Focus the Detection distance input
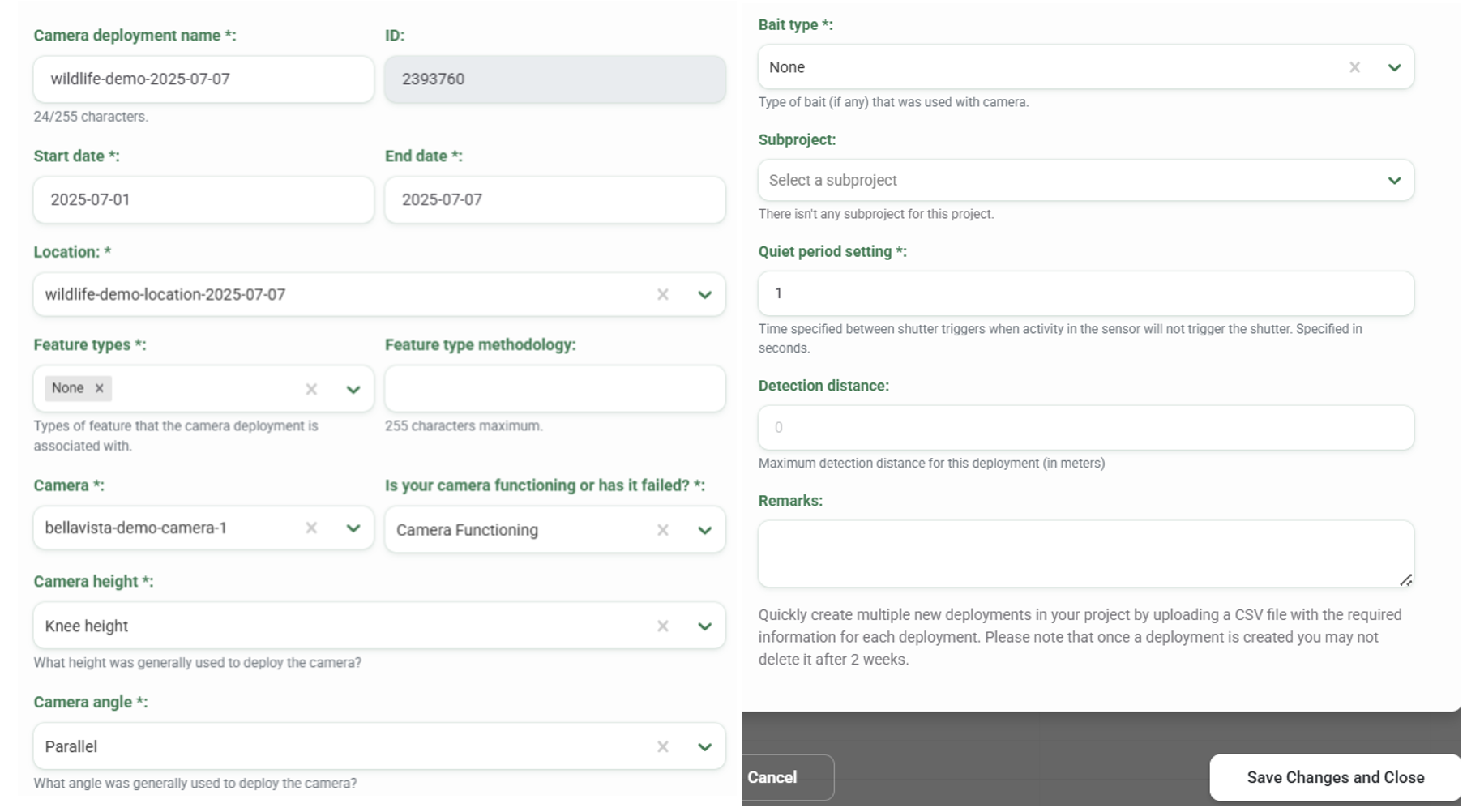Viewport: 1467px width, 812px height. [x=1085, y=428]
